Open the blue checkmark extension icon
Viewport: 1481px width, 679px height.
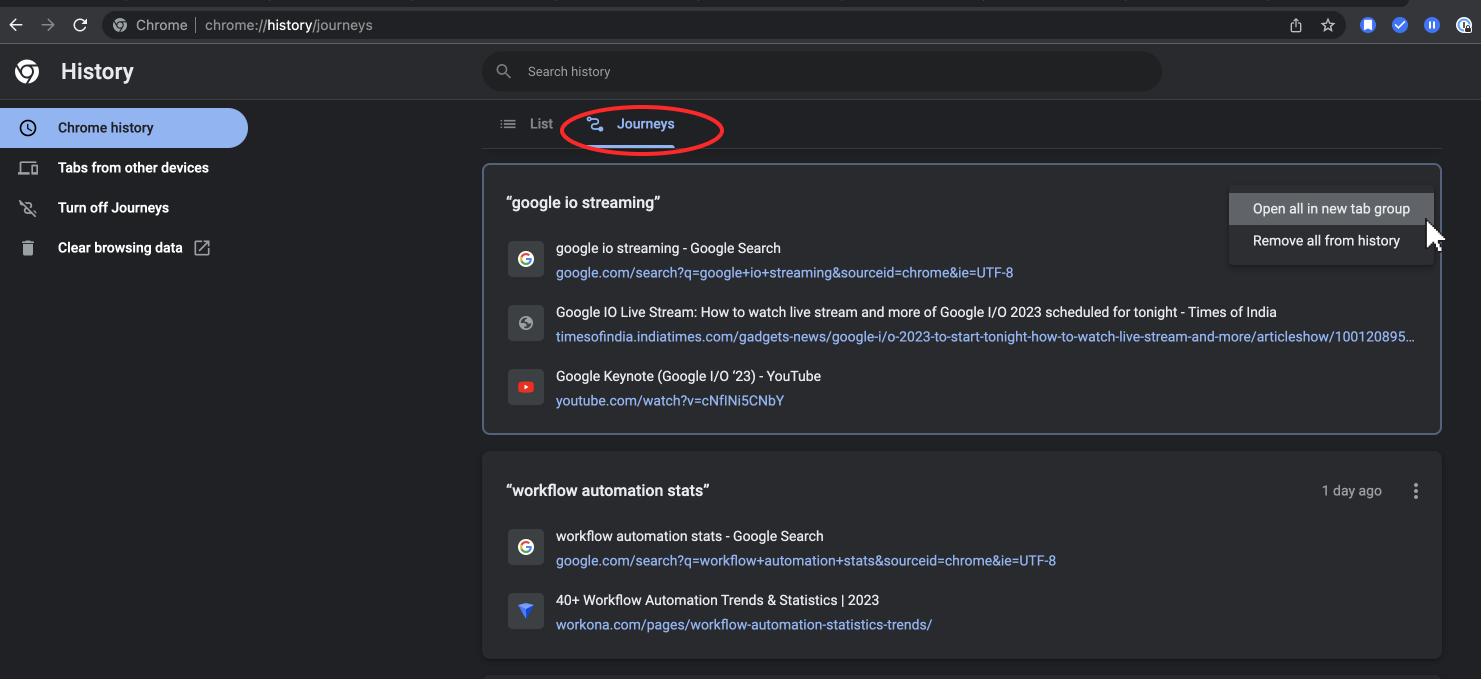point(1400,25)
